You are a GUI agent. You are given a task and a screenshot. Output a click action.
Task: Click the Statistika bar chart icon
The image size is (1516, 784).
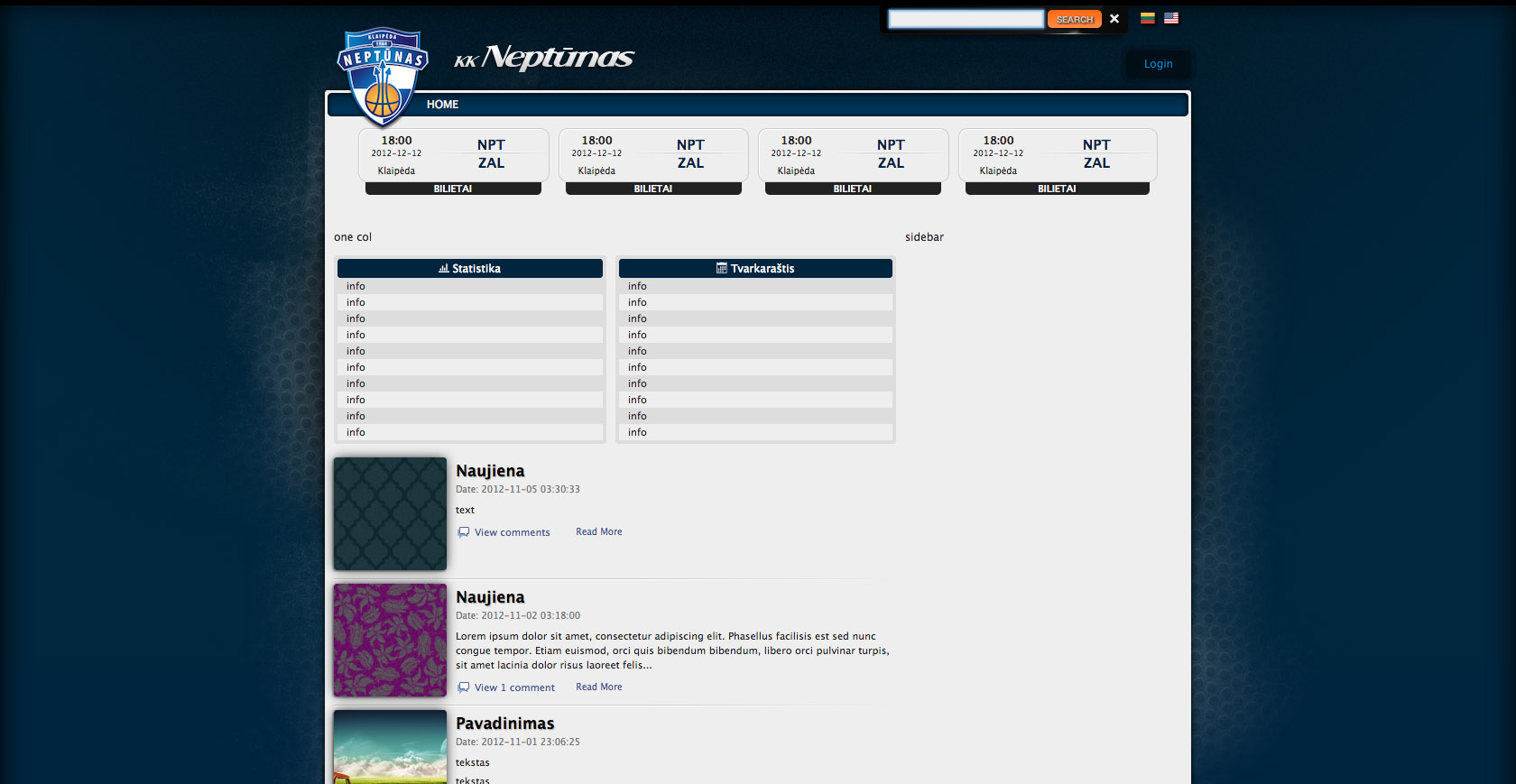443,269
